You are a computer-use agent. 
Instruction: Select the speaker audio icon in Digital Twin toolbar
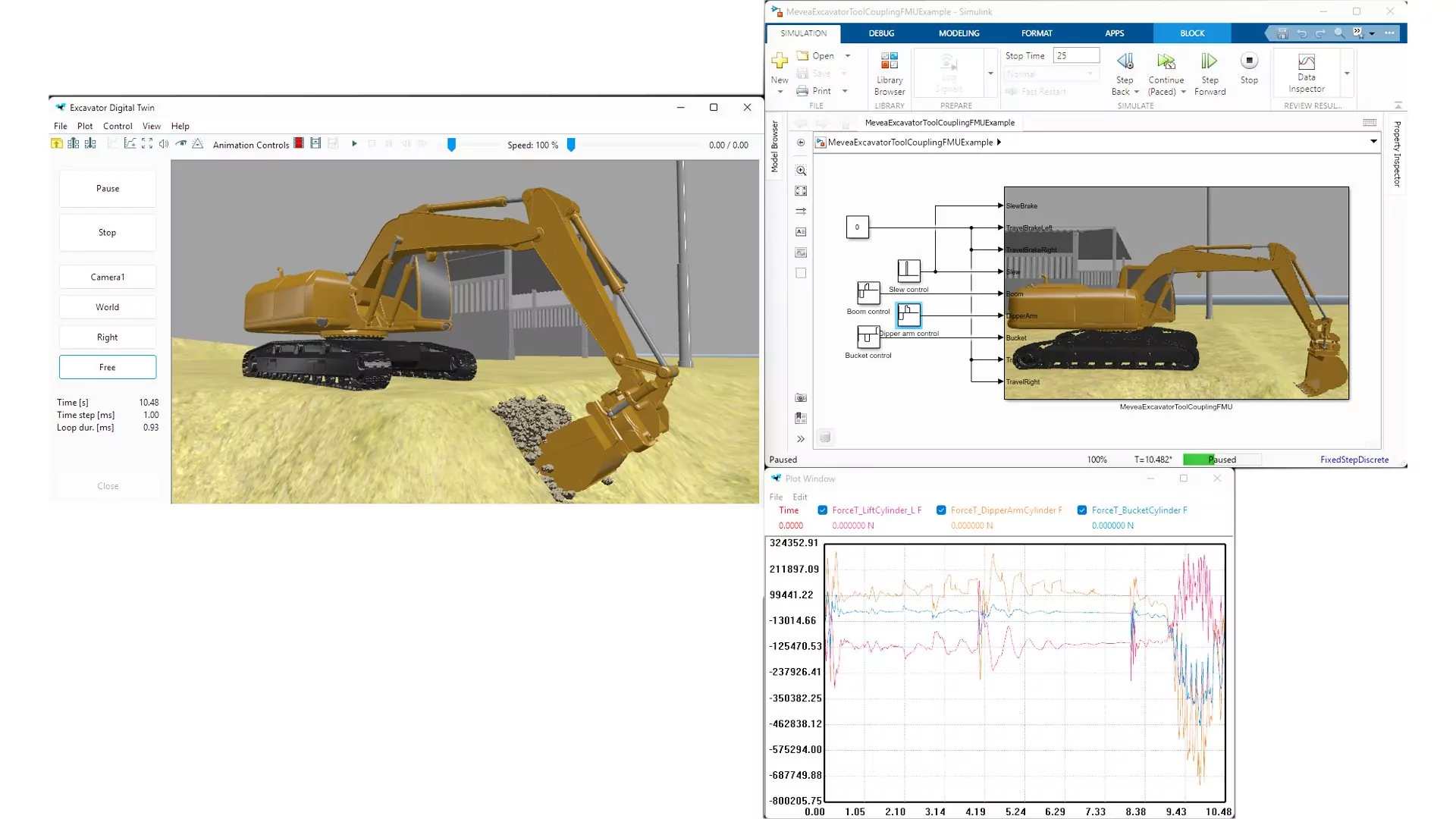pos(164,143)
